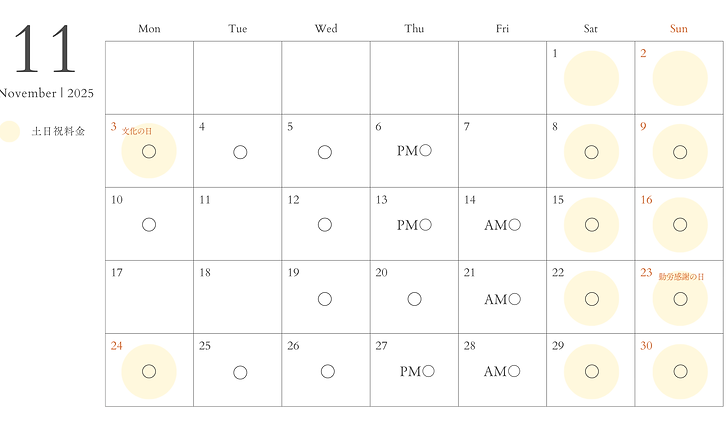Select the AM circle on November 14
The image size is (727, 425).
(514, 225)
